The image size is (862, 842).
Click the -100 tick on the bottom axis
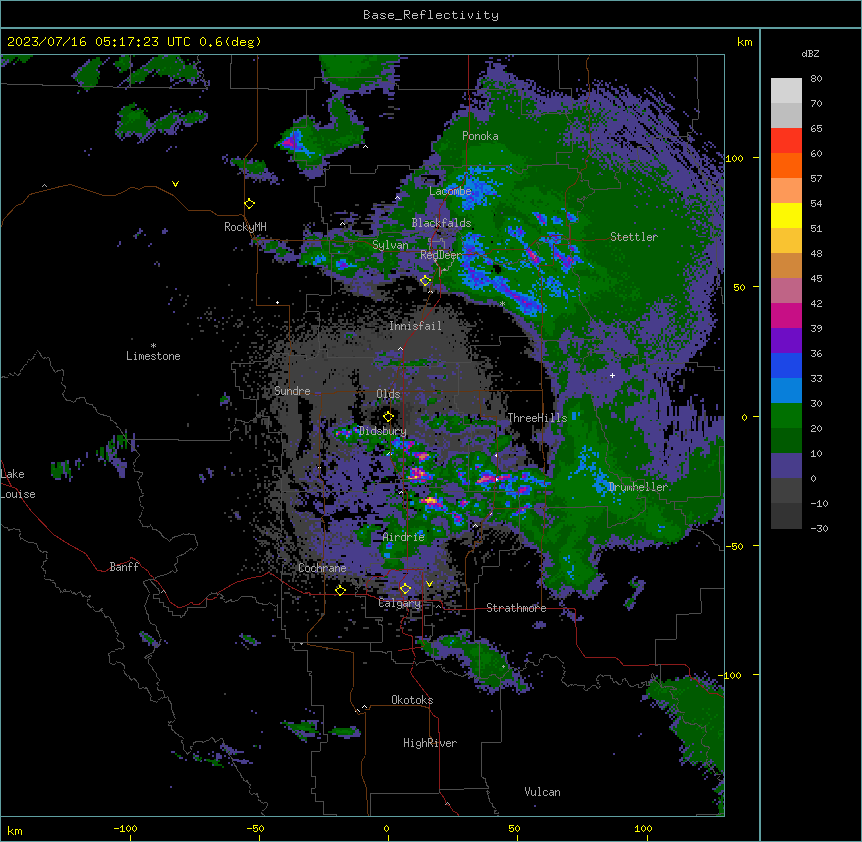click(x=125, y=828)
